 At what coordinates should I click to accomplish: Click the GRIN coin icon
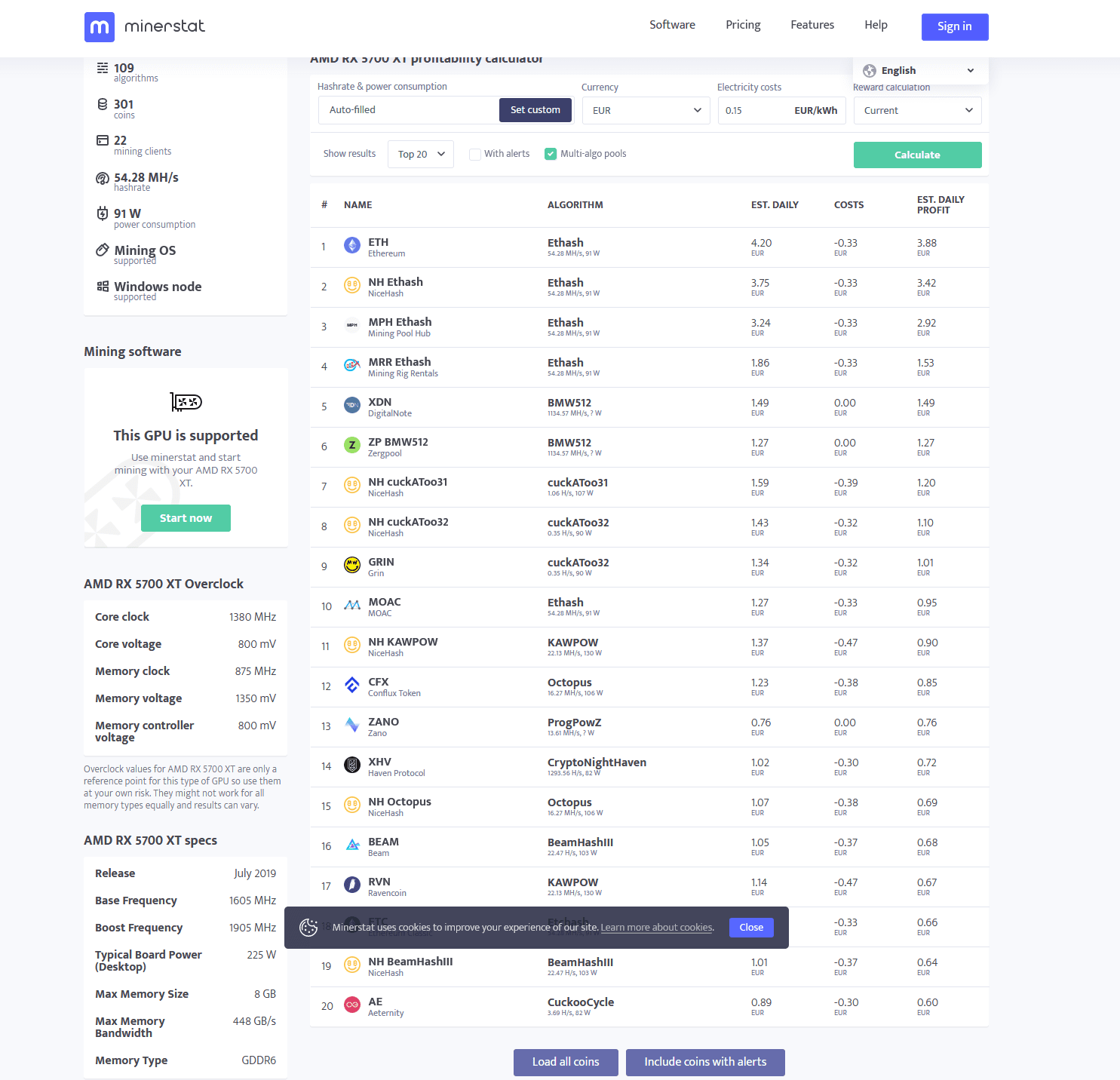pos(352,565)
